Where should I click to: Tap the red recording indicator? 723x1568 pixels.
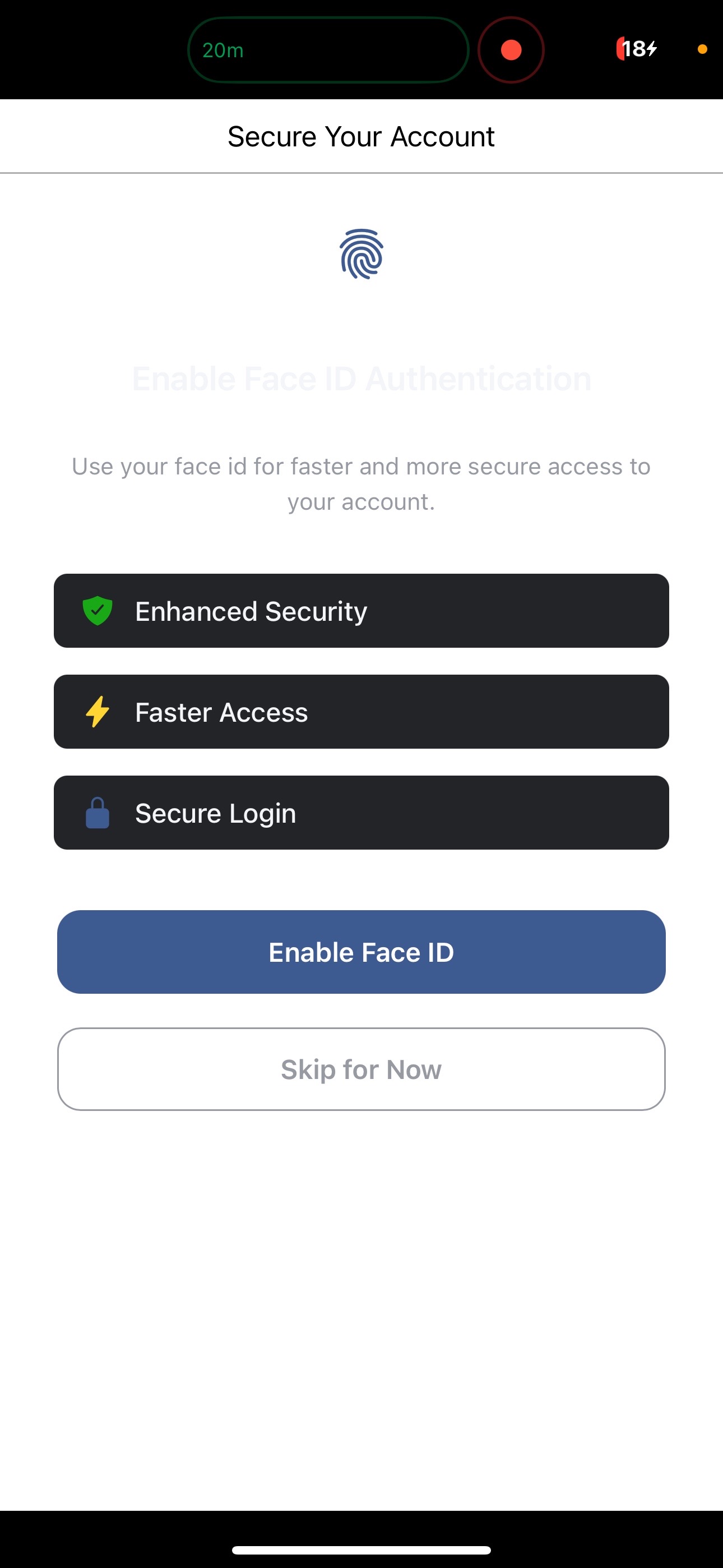[x=511, y=50]
